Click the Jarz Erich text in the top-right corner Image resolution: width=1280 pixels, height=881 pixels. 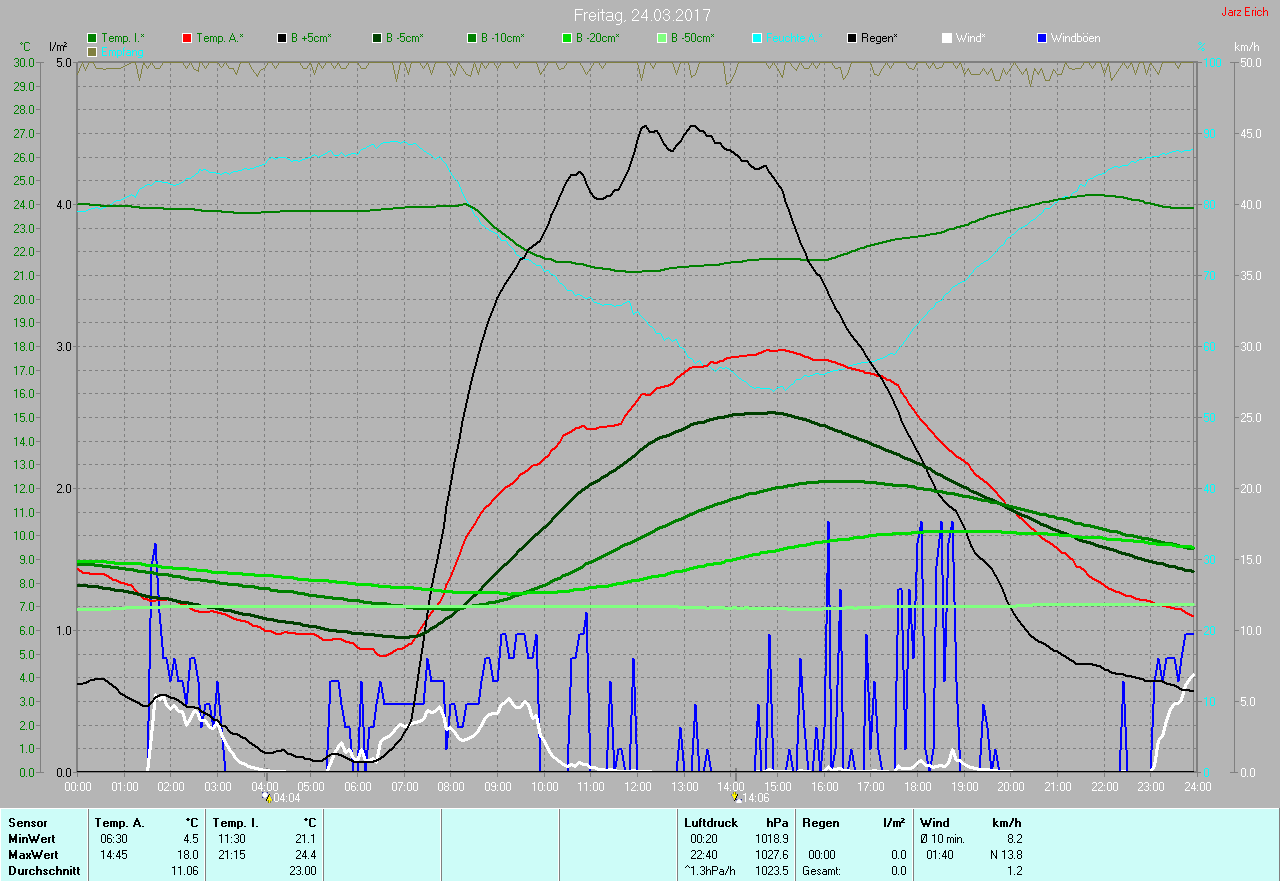(x=1244, y=12)
